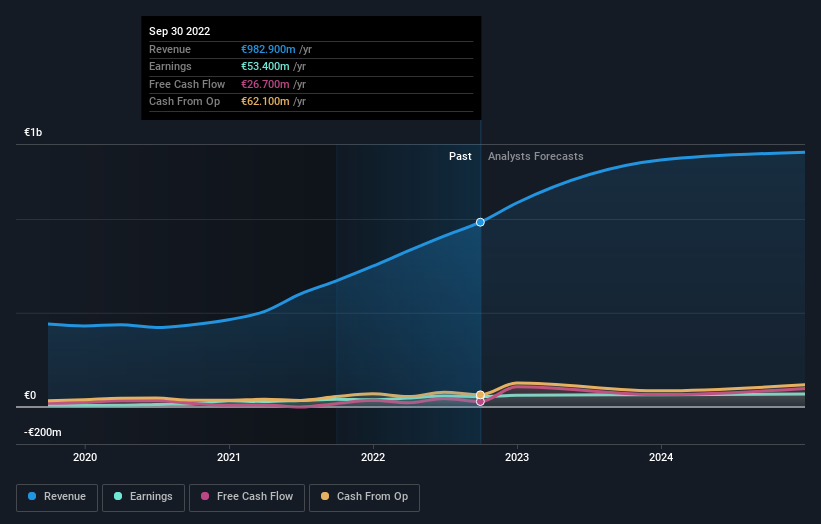Toggle the Revenue legend button
Screen dimensions: 821x524
click(57, 497)
